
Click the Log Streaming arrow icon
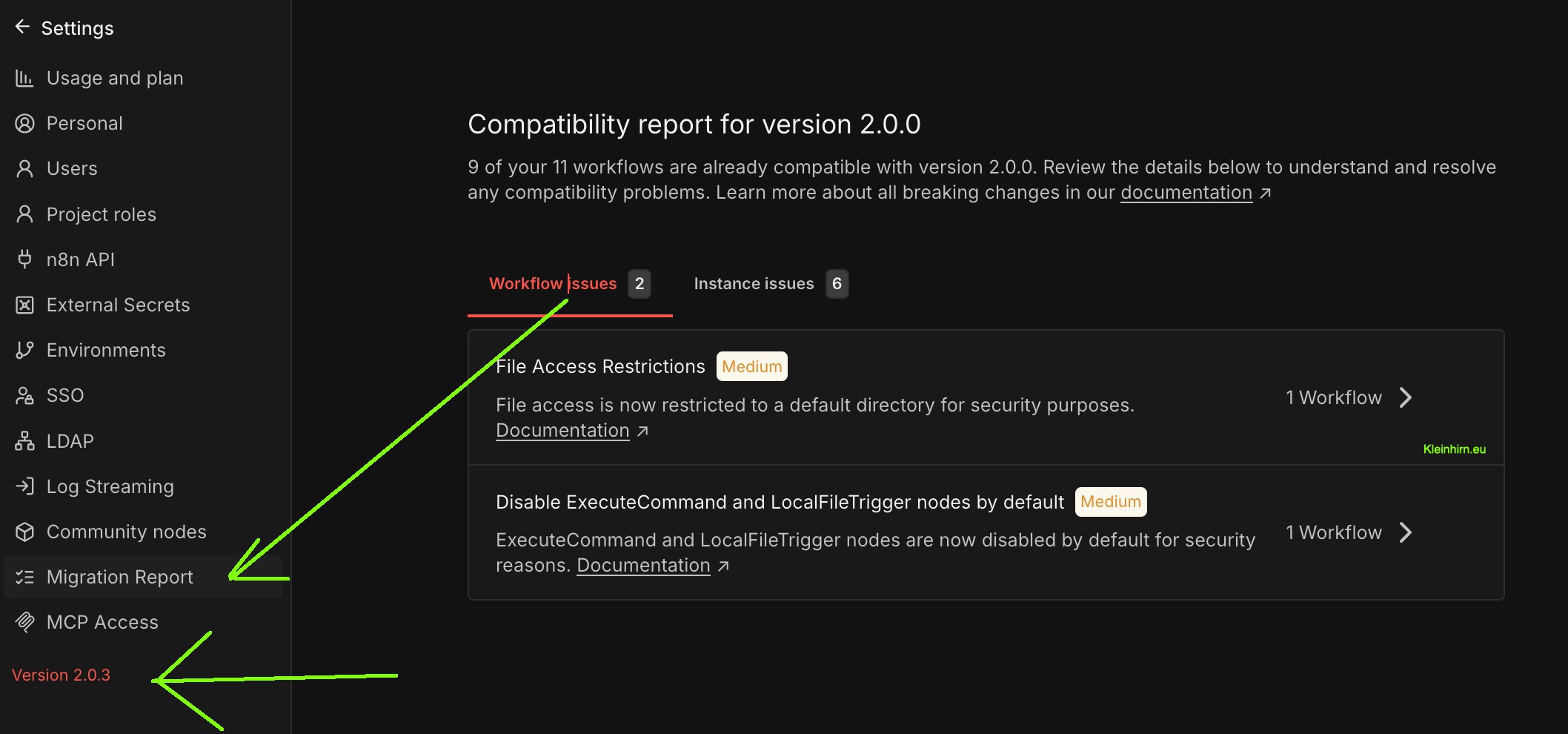(24, 486)
